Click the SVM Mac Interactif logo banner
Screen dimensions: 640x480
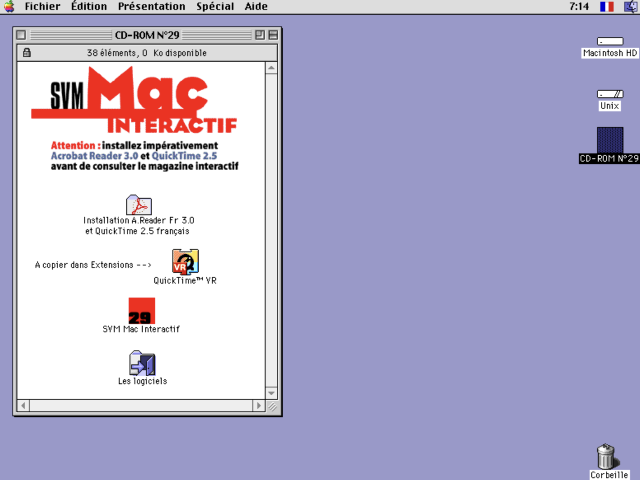tap(134, 100)
